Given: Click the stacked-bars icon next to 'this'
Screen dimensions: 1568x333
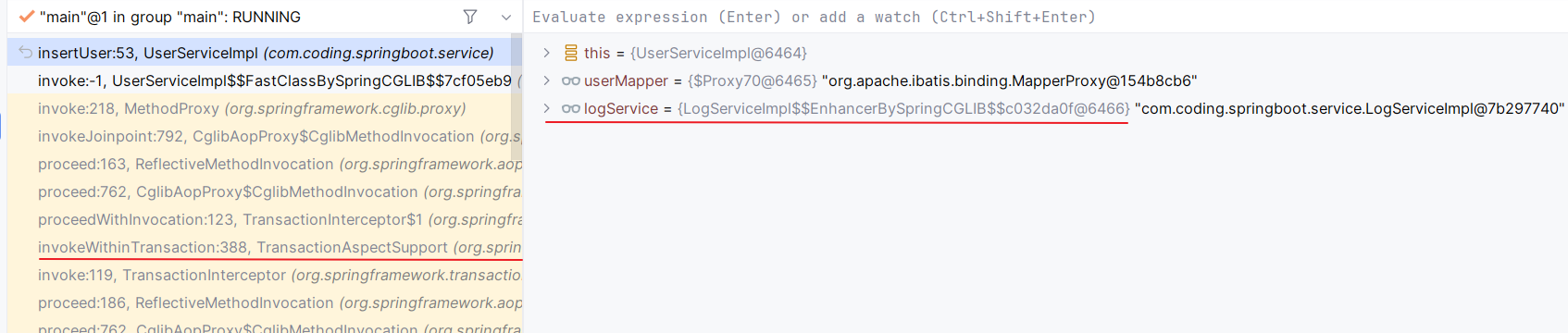Looking at the screenshot, I should tap(571, 53).
